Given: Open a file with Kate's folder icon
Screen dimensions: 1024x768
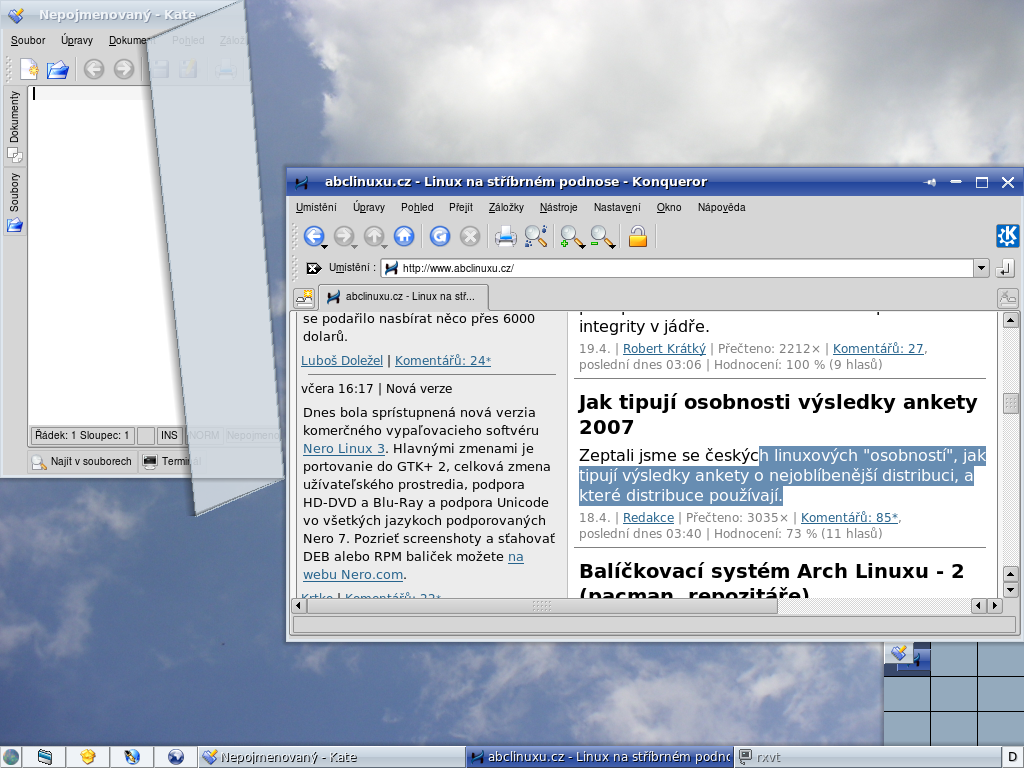Looking at the screenshot, I should [58, 69].
